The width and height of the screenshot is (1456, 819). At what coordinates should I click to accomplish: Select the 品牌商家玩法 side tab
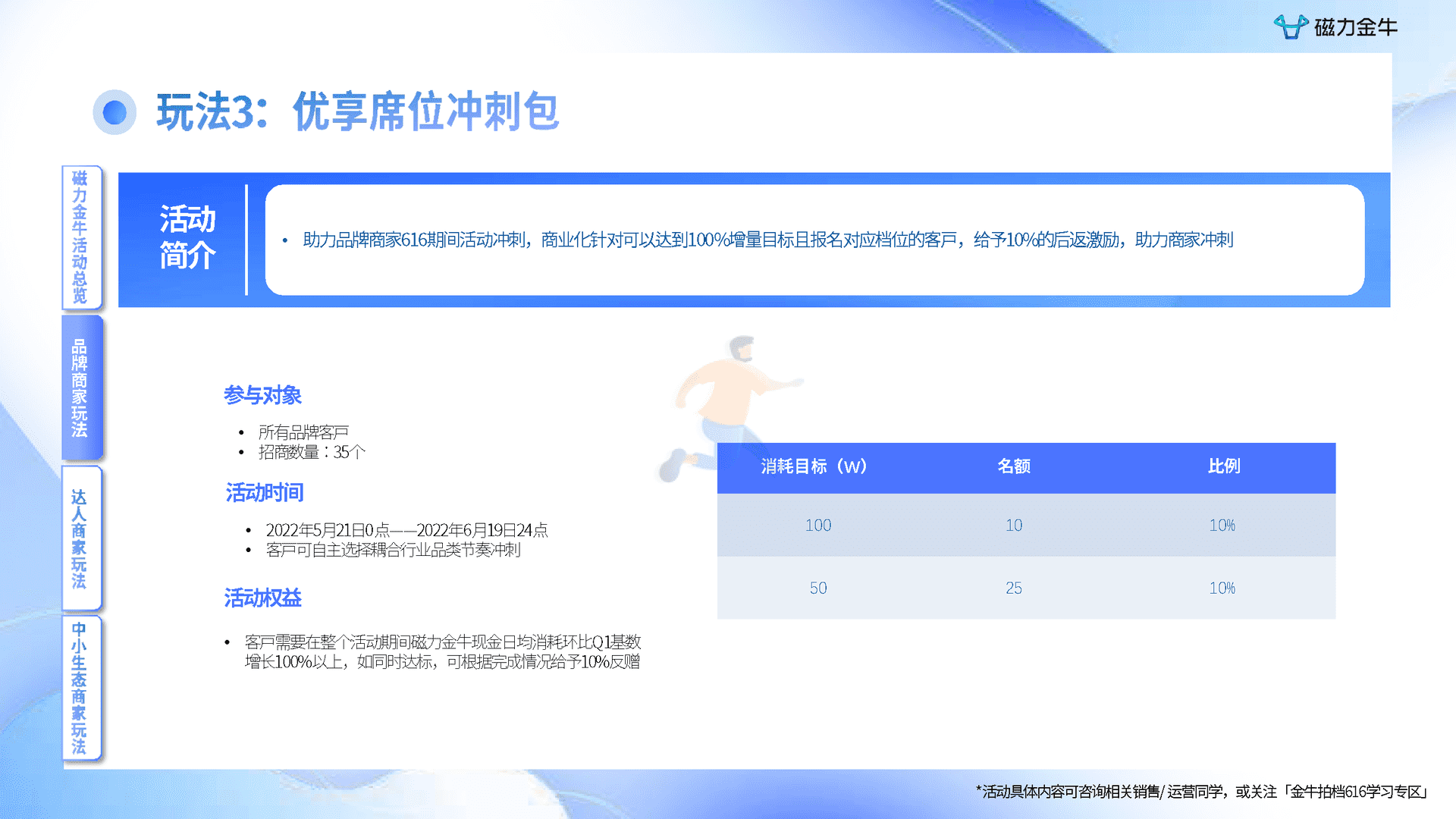(81, 388)
